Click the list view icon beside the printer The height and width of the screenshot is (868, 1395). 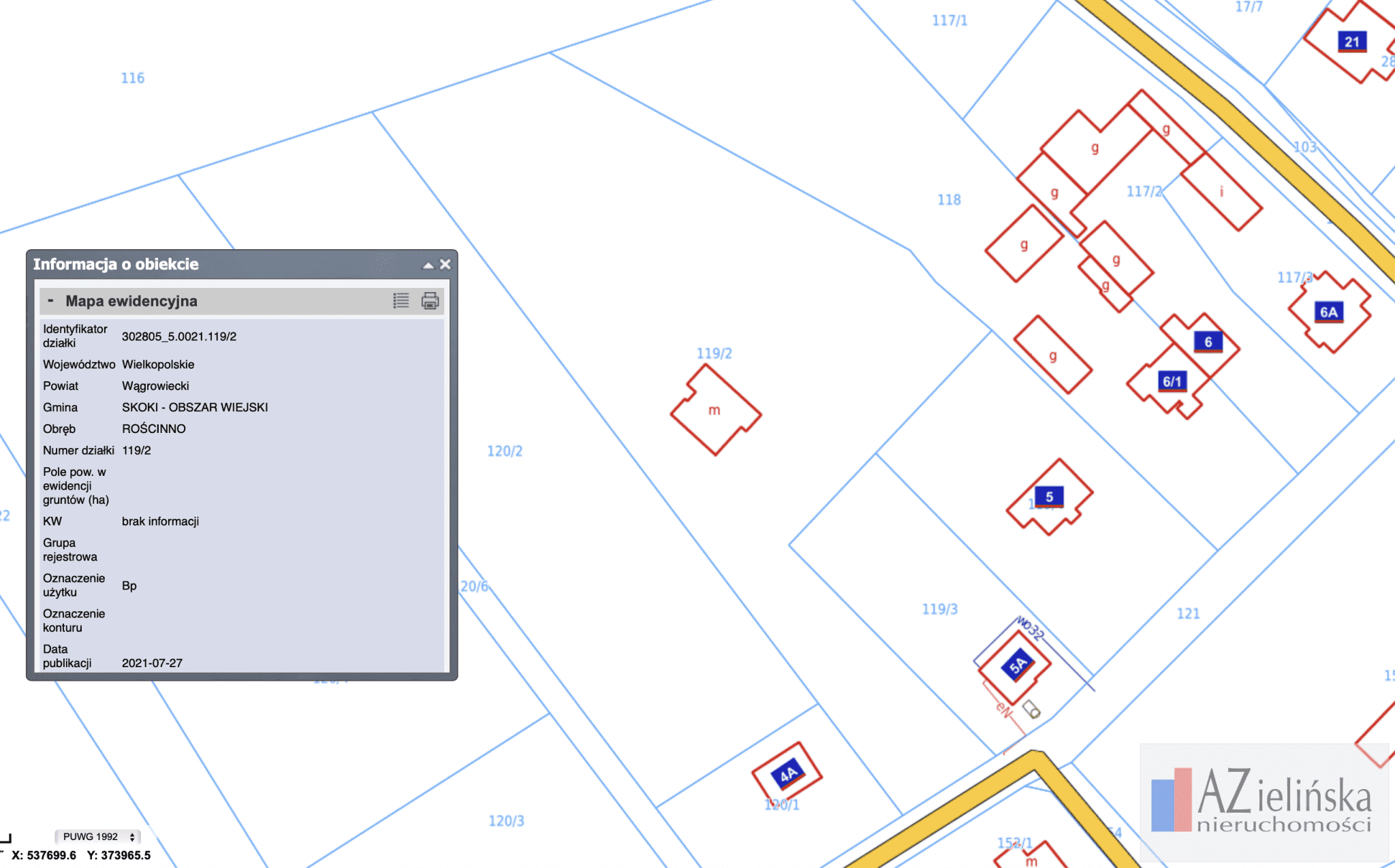401,301
